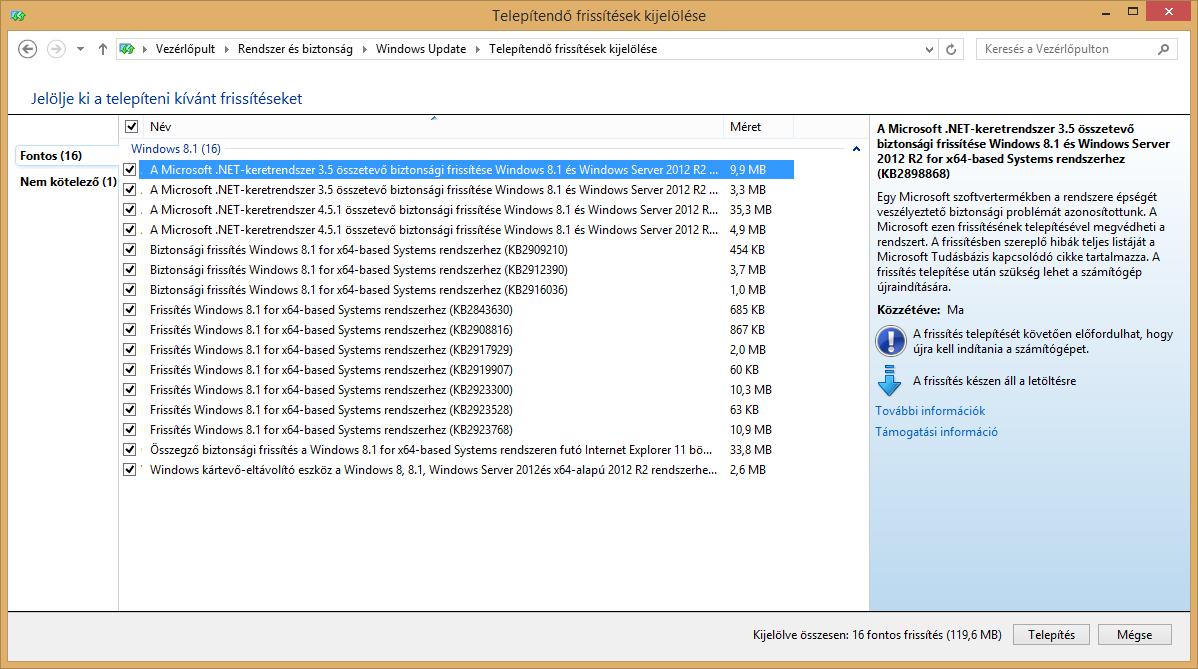Image resolution: width=1198 pixels, height=669 pixels.
Task: Uncheck update KB2843630
Action: pos(130,309)
